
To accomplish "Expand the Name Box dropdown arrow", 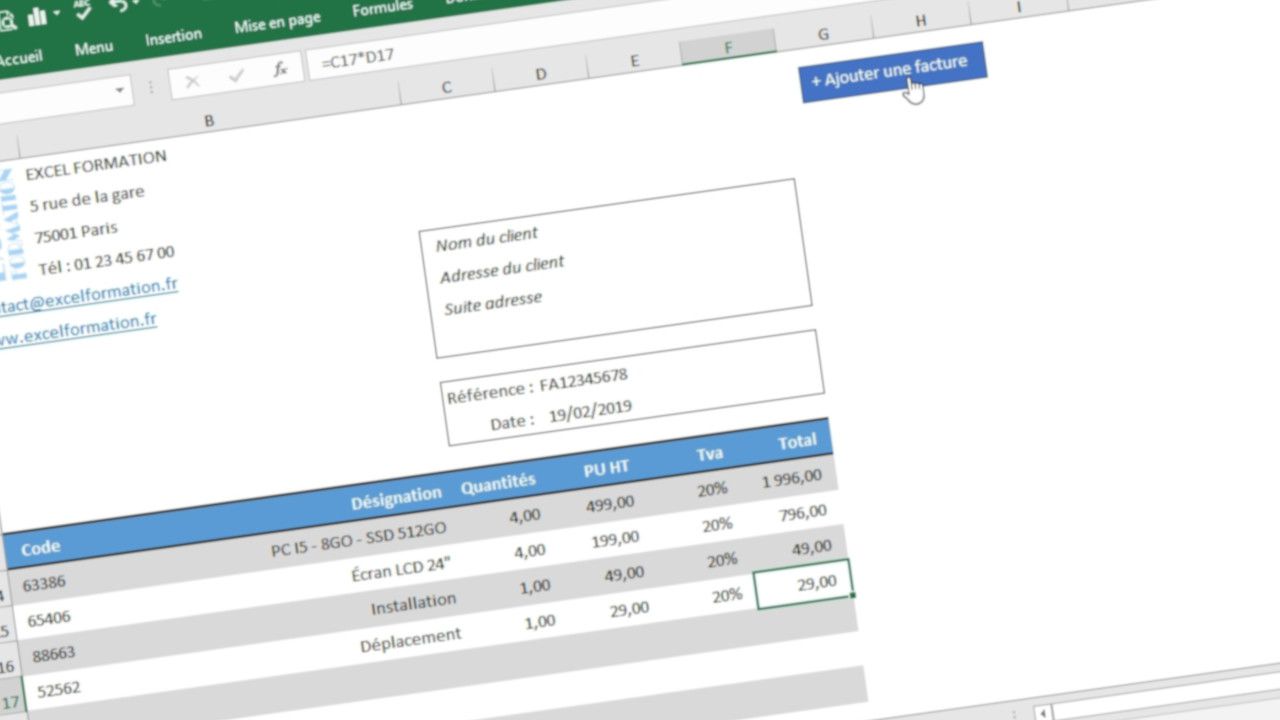I will coord(121,91).
